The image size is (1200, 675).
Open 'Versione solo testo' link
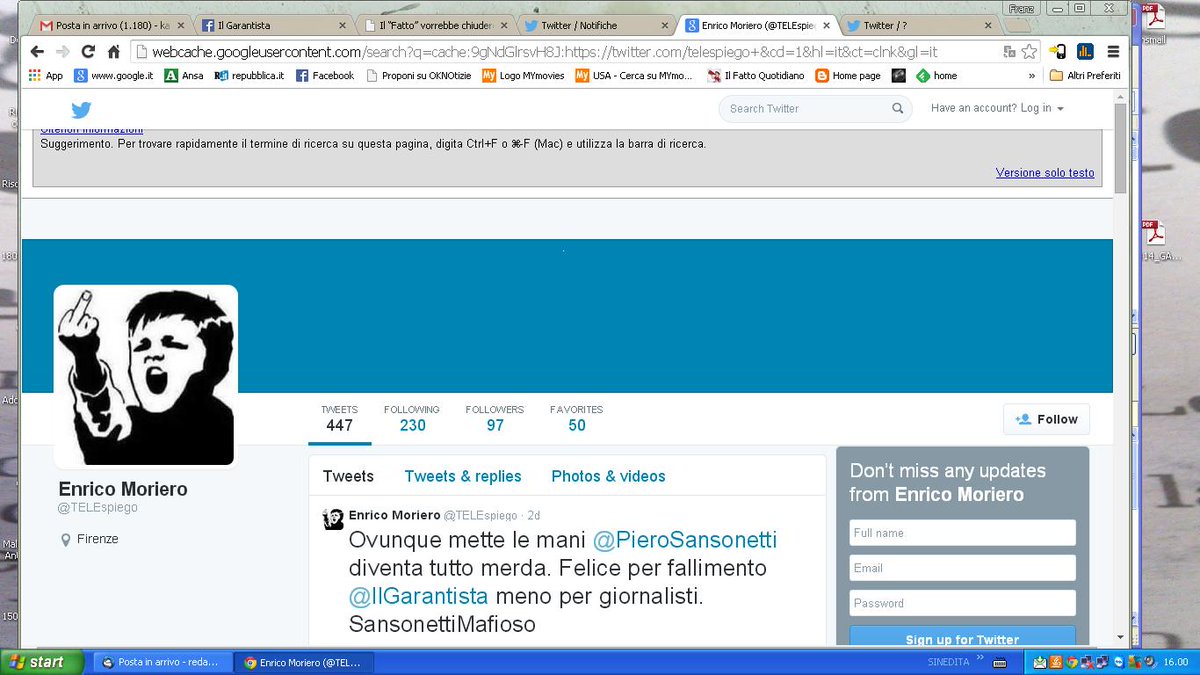(1045, 173)
